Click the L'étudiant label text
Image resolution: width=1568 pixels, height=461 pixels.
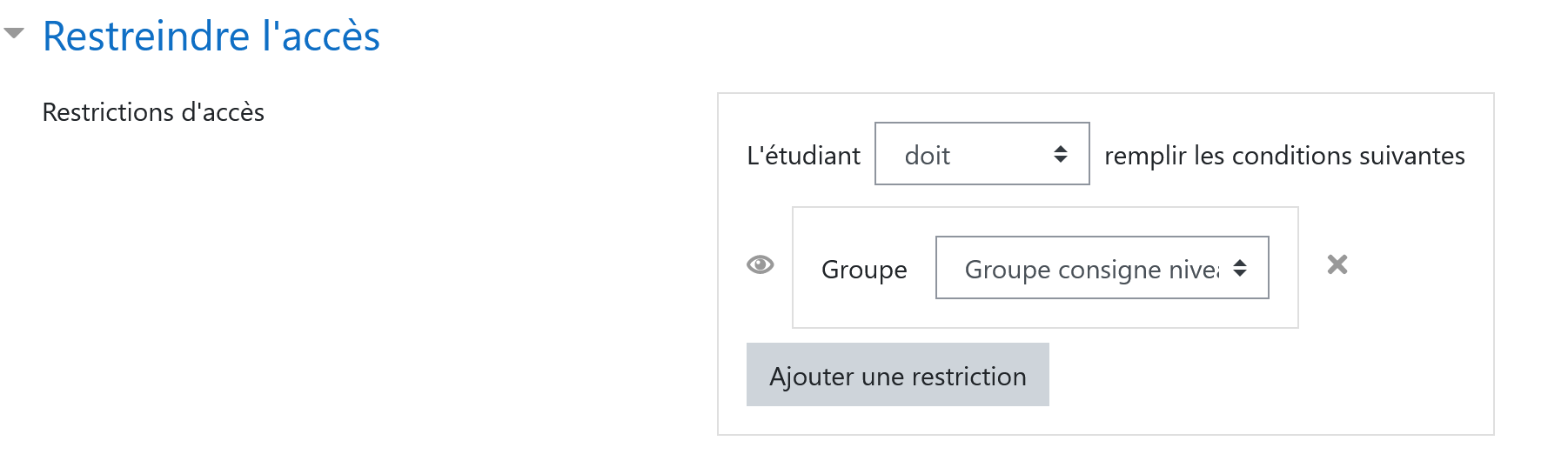[x=803, y=156]
